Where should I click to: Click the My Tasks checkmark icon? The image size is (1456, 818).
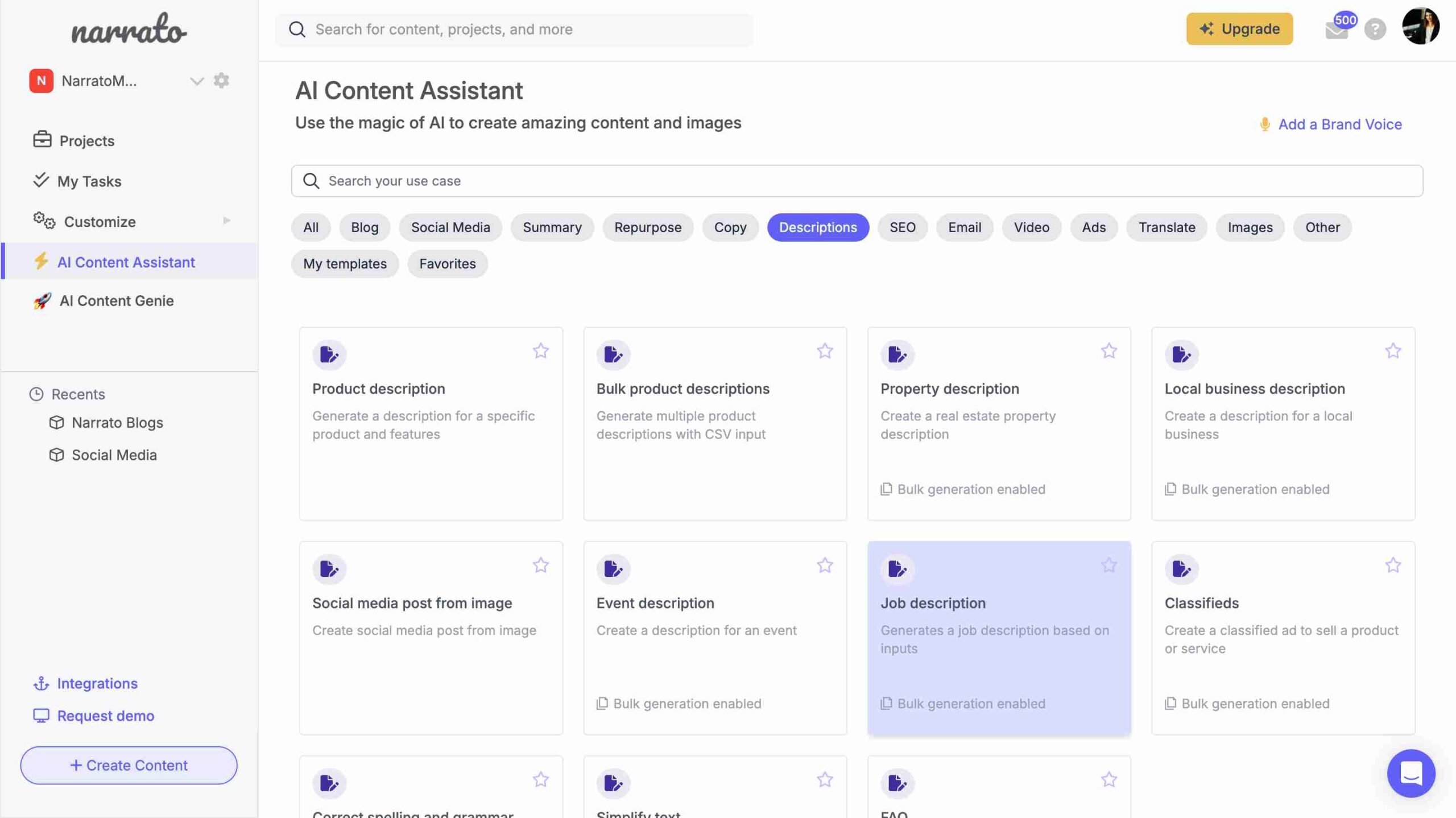click(41, 180)
